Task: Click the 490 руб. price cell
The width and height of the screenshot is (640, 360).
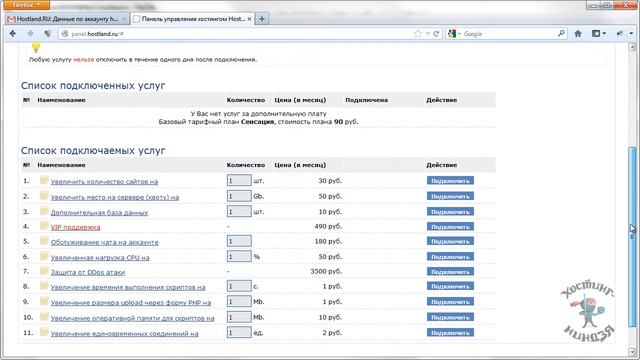Action: (328, 227)
